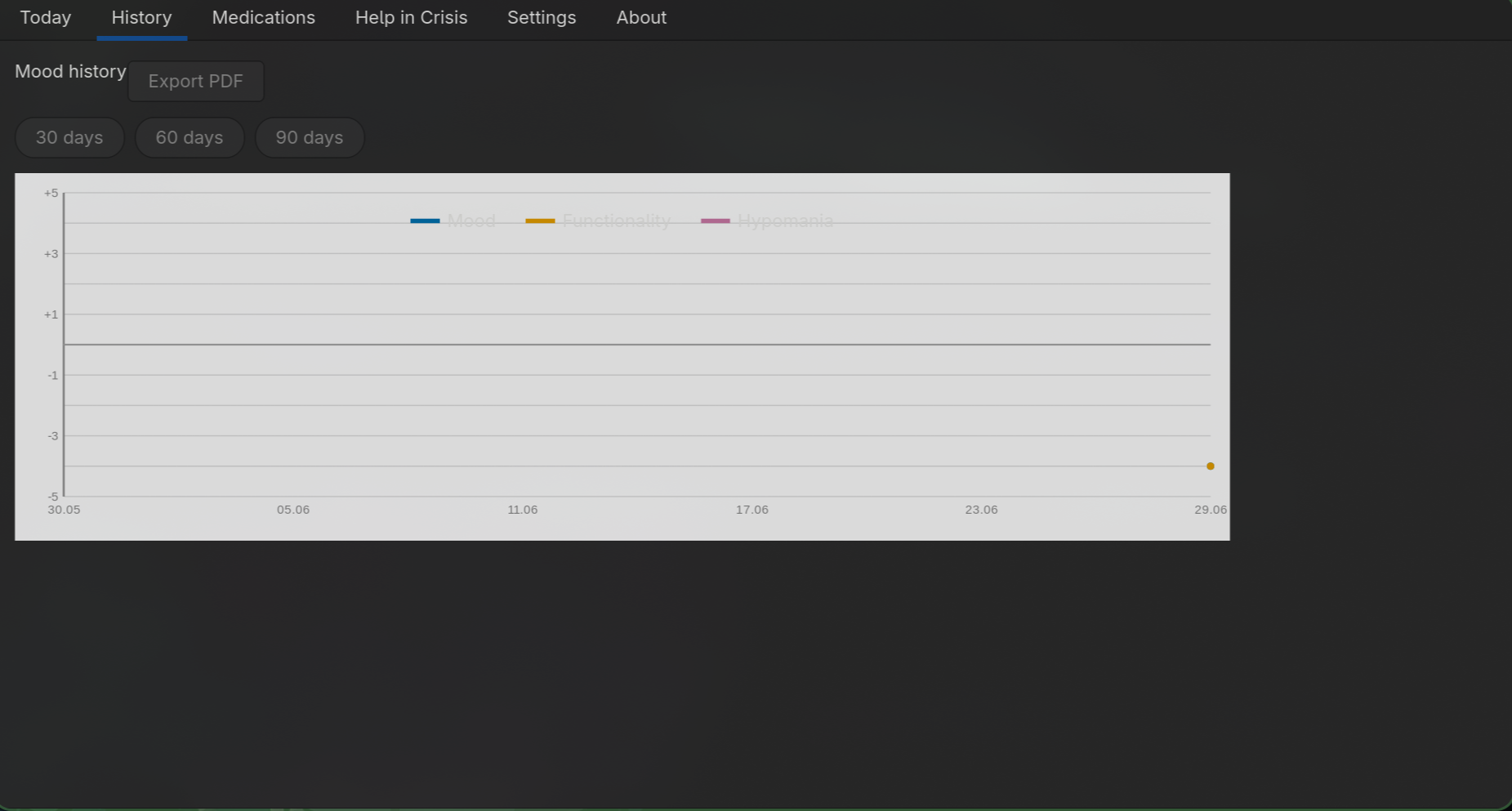Click the 29.06 date axis label
1512x811 pixels.
point(1211,510)
